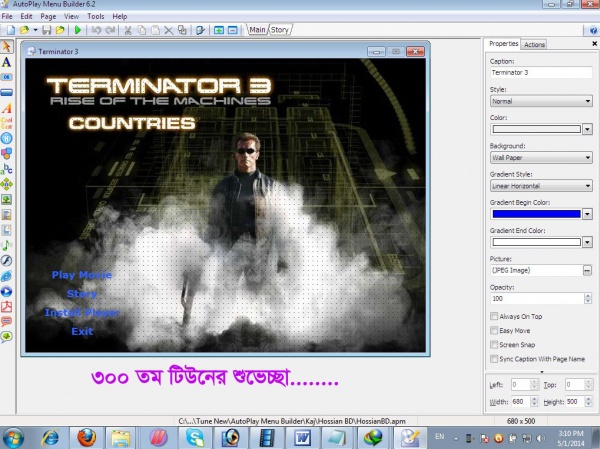Click the Add page green plus icon
600x449 pixels.
(219, 30)
